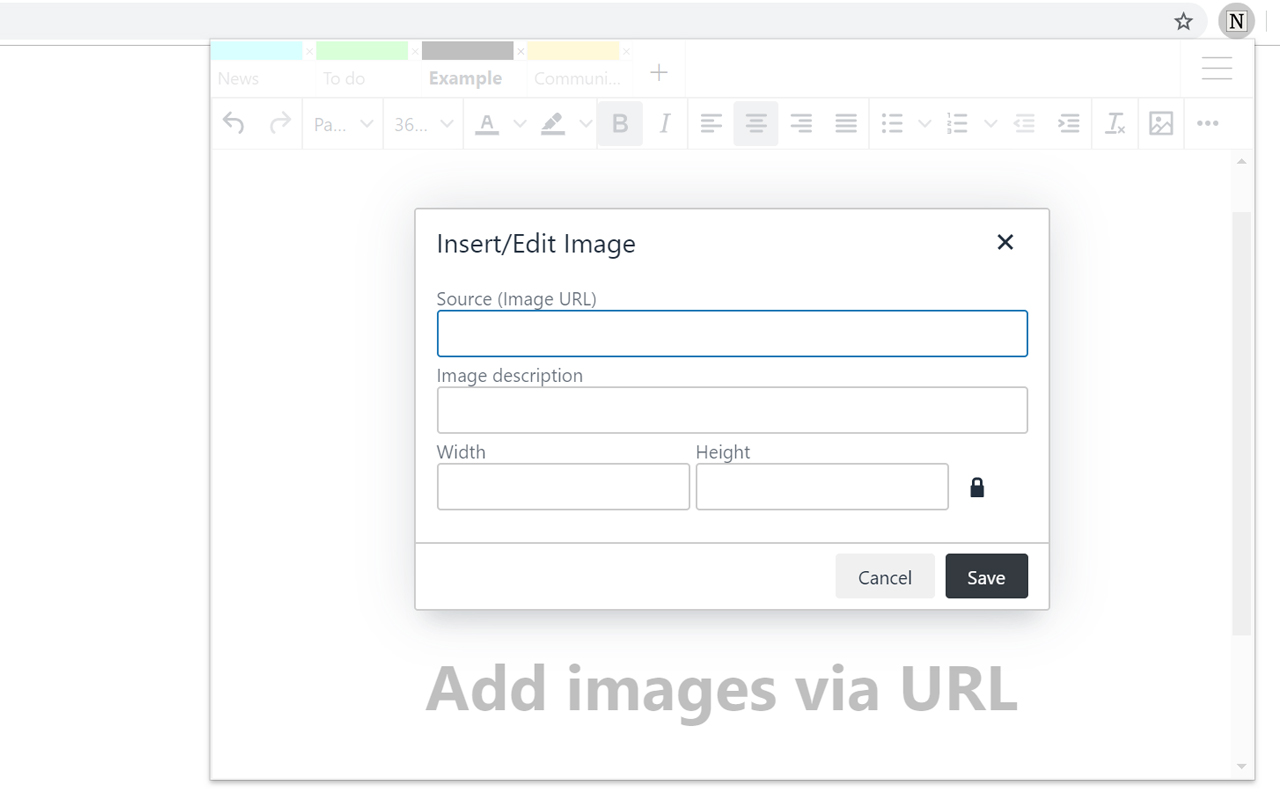Align text right
The height and width of the screenshot is (800, 1280).
click(x=801, y=124)
